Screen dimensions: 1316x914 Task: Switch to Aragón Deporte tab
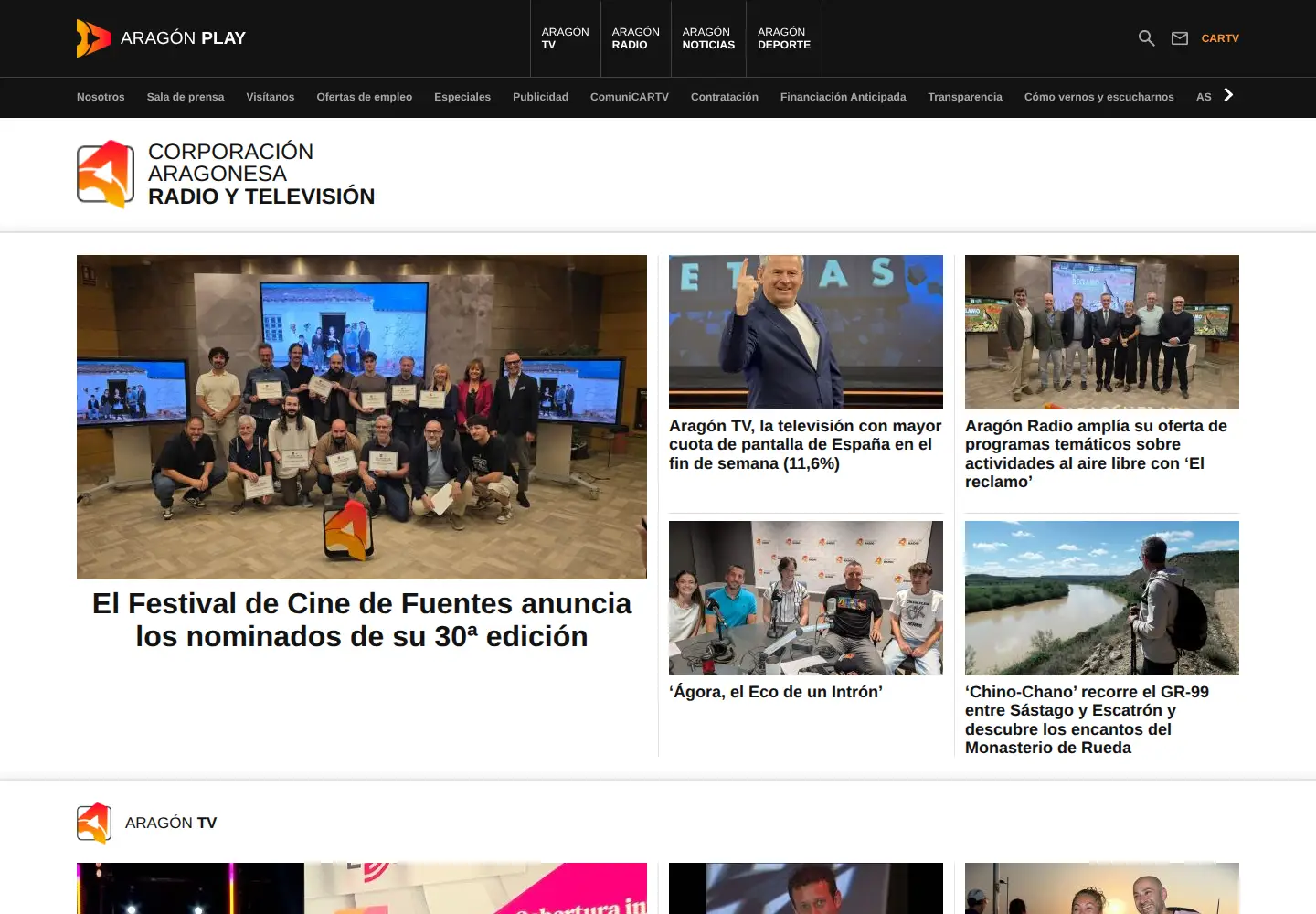coord(784,38)
